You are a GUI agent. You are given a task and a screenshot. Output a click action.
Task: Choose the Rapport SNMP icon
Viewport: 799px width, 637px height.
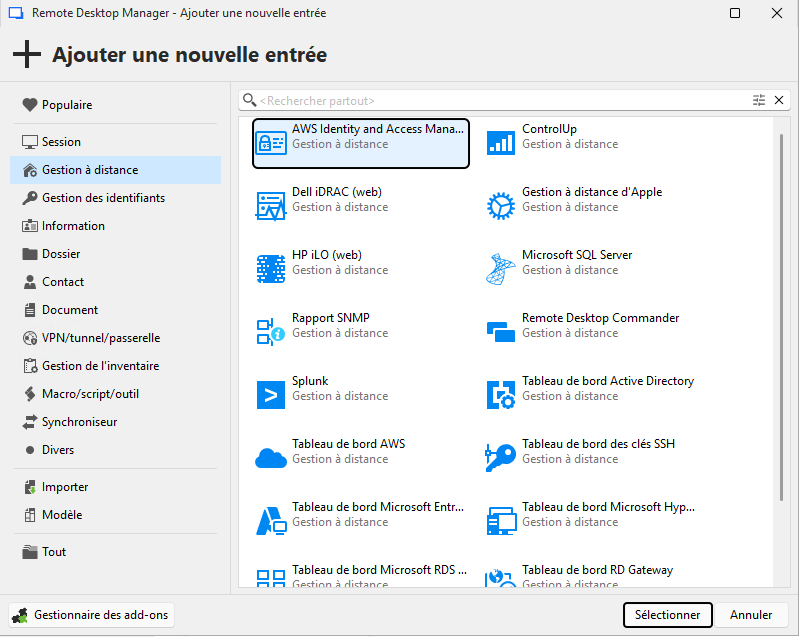(271, 332)
